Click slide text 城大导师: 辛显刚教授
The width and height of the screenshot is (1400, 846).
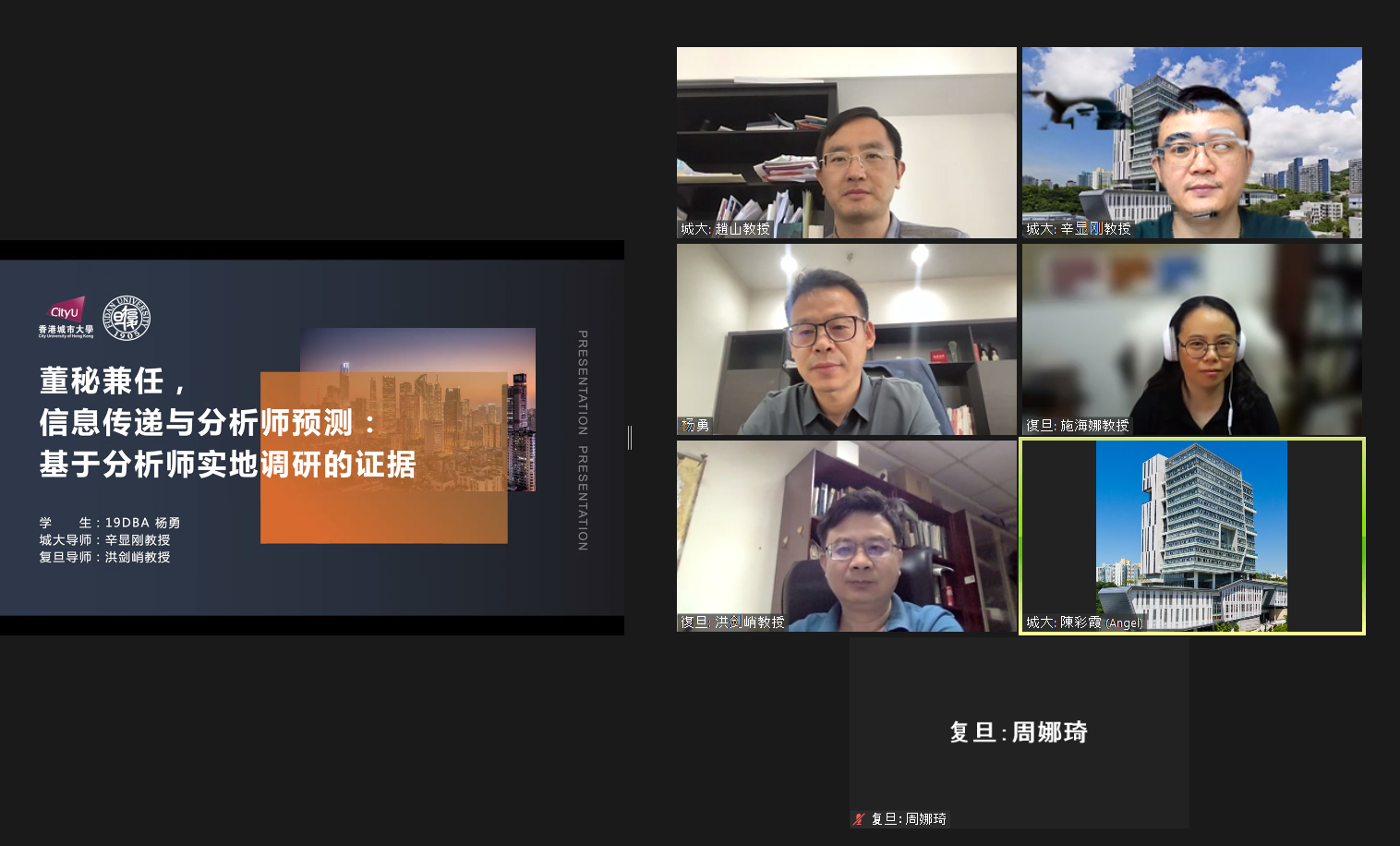[x=104, y=540]
